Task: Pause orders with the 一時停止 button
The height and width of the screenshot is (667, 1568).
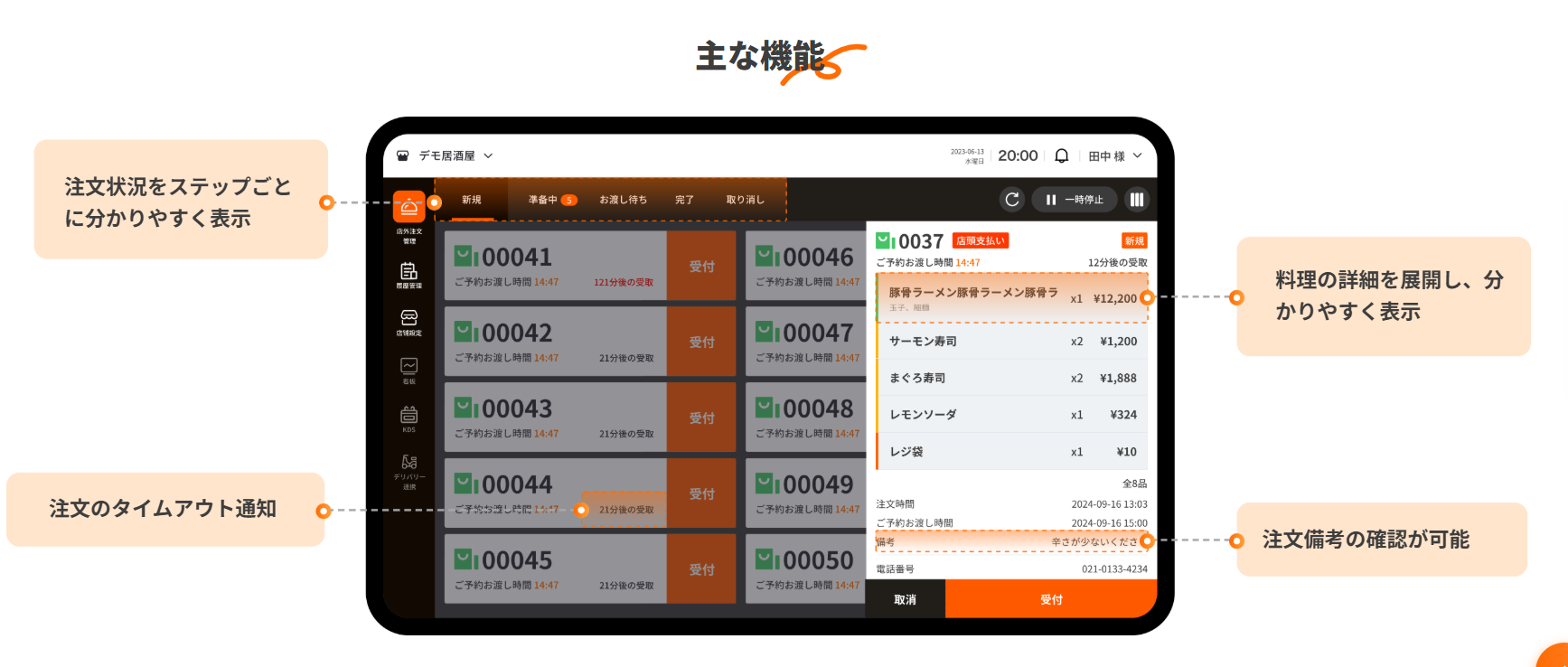Action: coord(1075,200)
